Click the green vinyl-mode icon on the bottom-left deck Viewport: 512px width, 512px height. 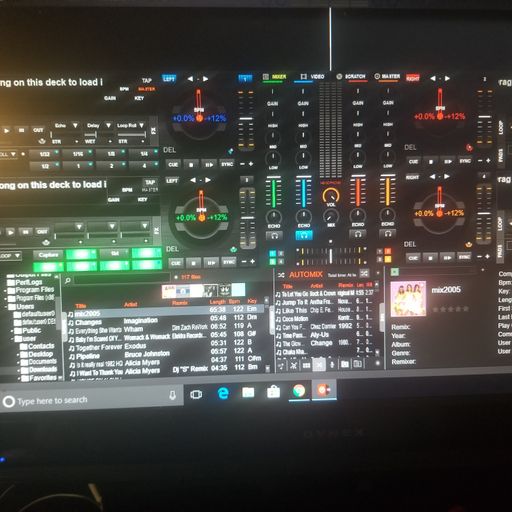(x=233, y=249)
